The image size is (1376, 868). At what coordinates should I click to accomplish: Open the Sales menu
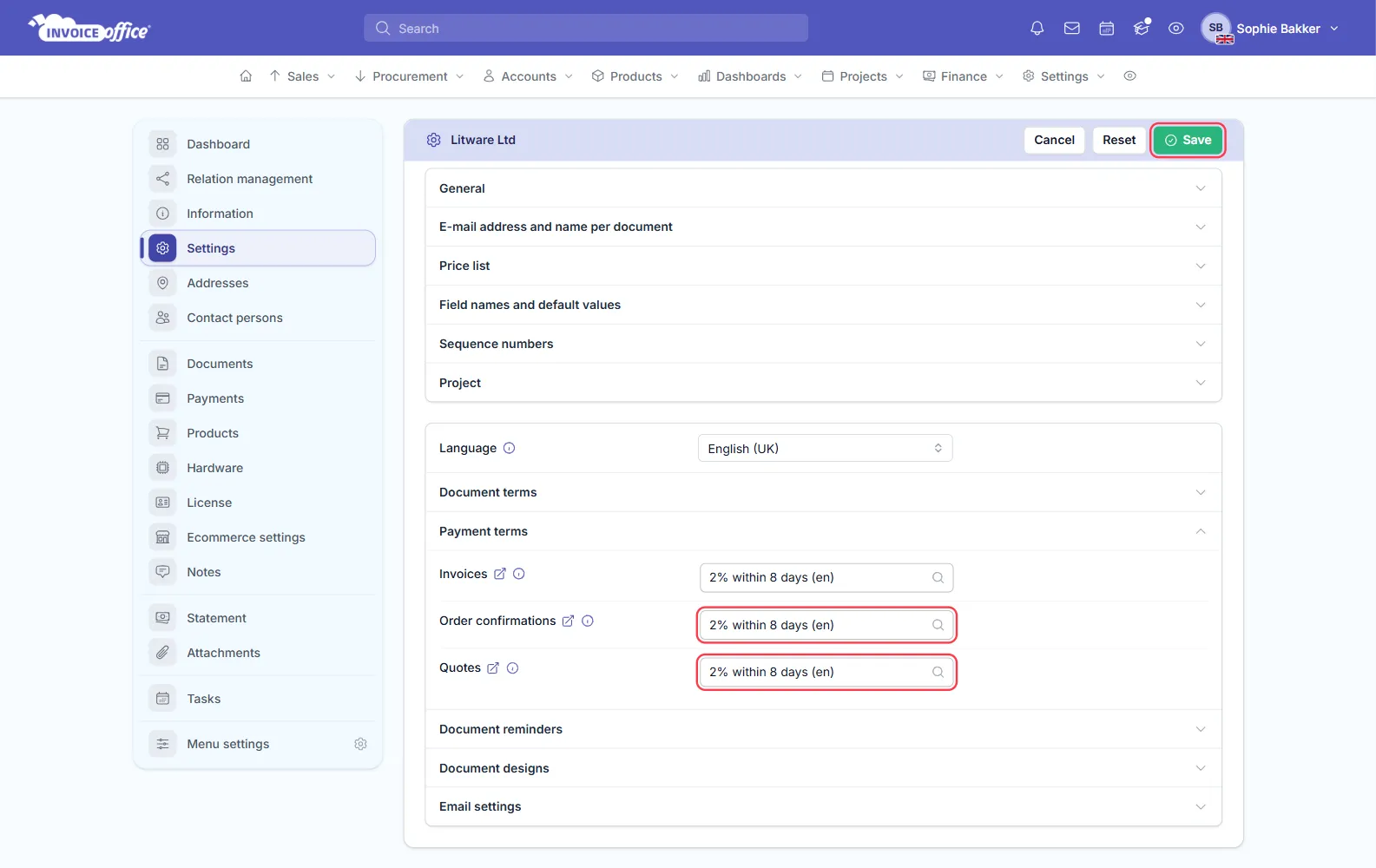[x=302, y=76]
